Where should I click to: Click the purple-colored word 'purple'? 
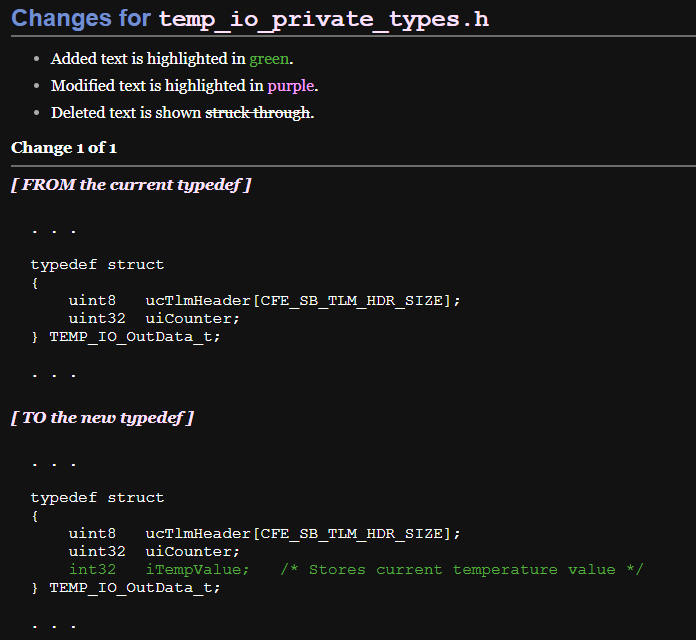coord(290,86)
